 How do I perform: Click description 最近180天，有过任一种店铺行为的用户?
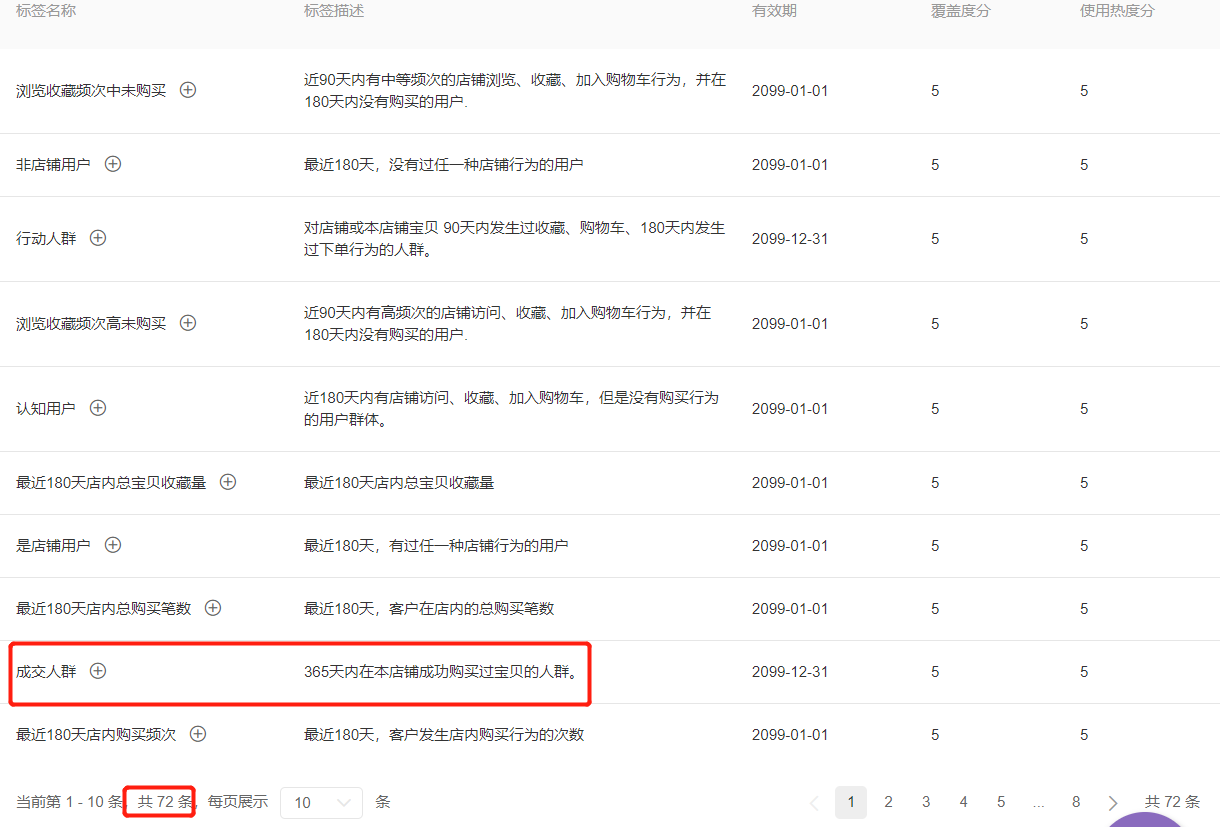pos(436,545)
